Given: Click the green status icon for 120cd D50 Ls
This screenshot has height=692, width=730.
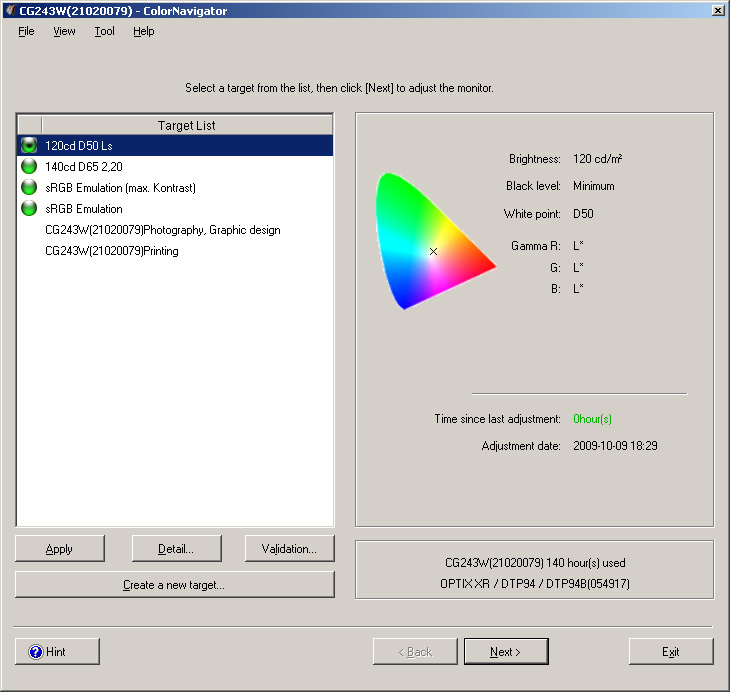Looking at the screenshot, I should 29,145.
